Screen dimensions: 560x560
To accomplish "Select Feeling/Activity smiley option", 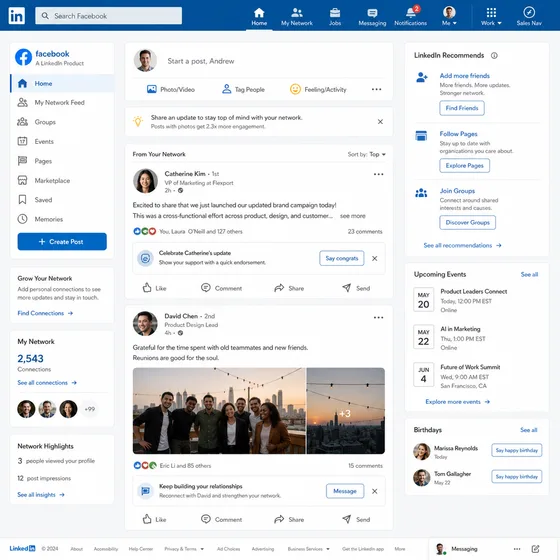I will [318, 89].
